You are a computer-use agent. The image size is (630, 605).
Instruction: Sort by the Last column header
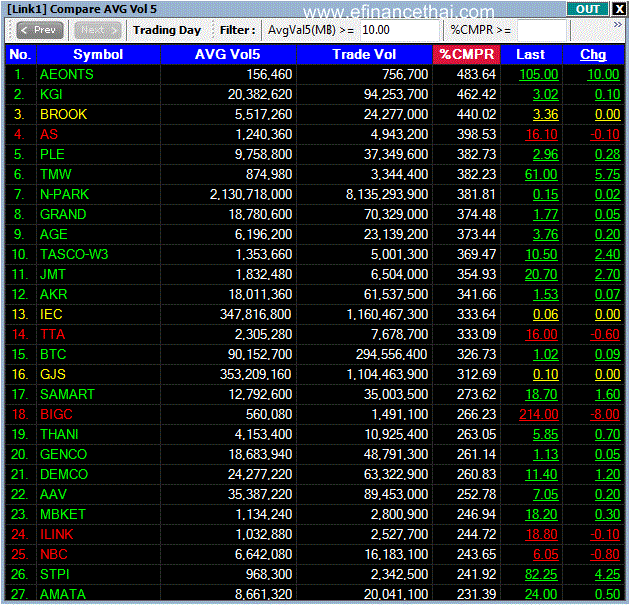coord(531,54)
